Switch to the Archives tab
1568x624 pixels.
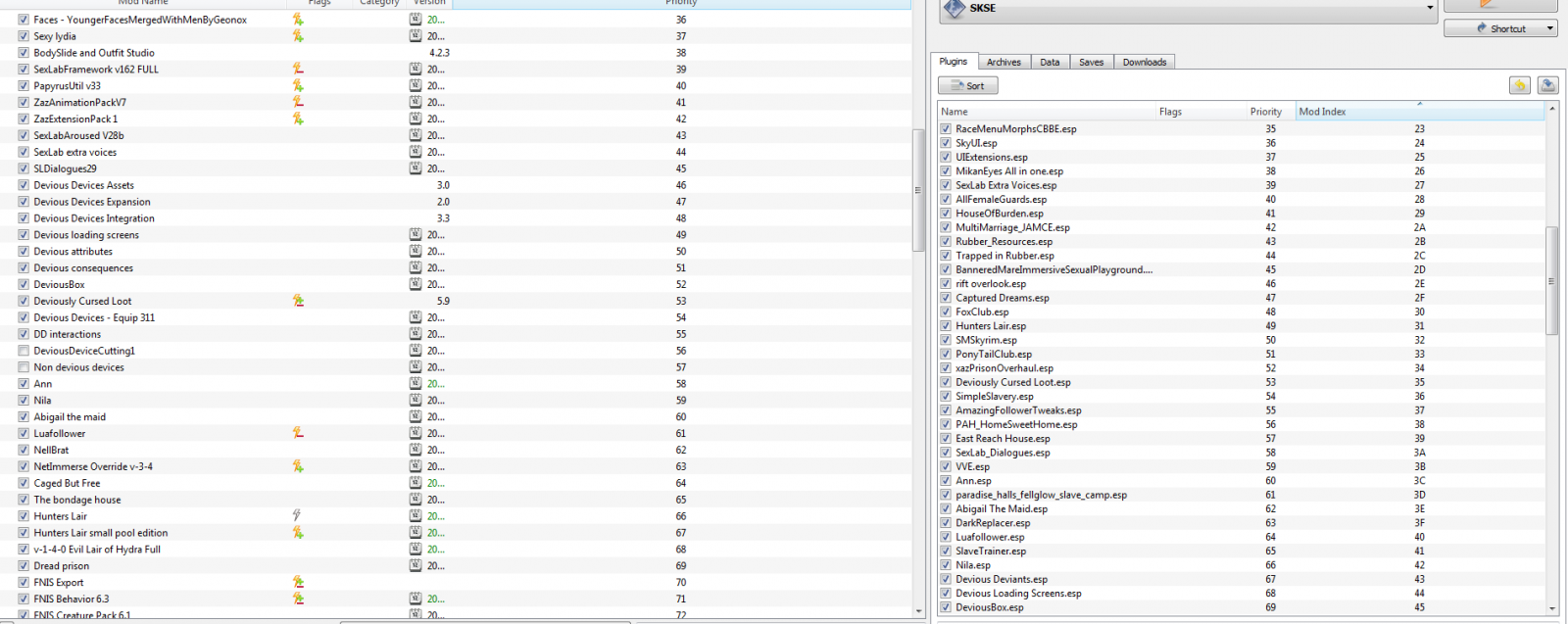1004,62
